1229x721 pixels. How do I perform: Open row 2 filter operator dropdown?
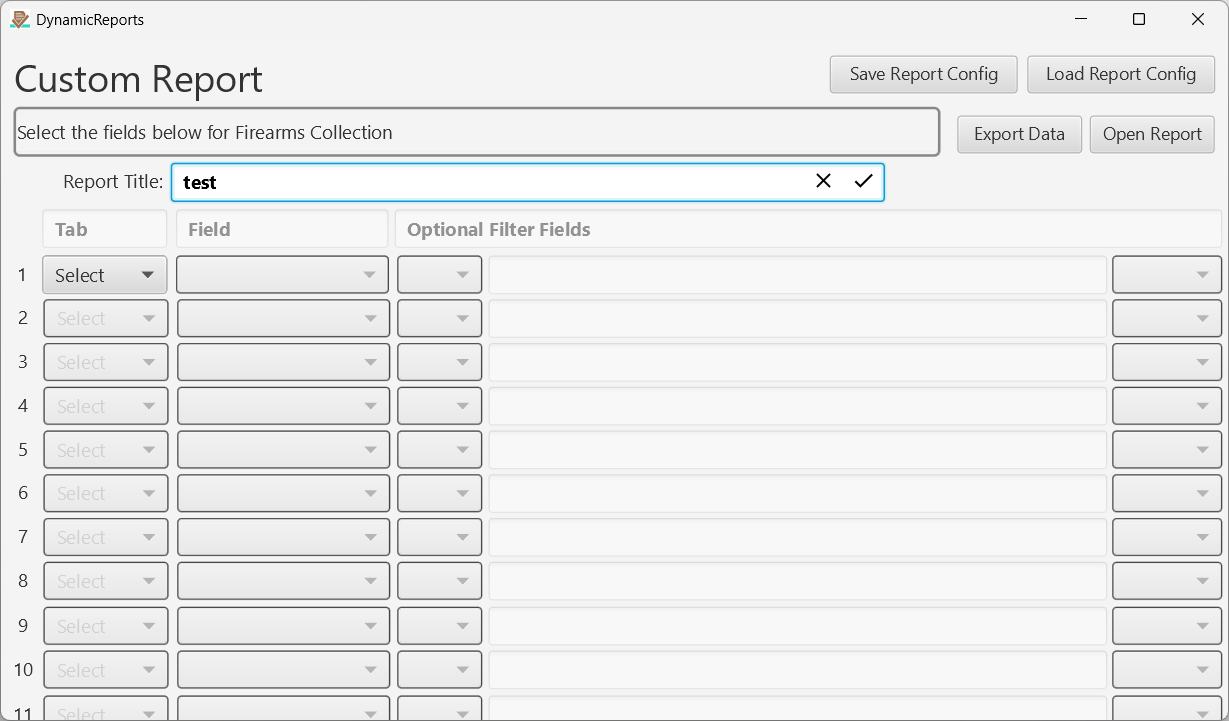coord(439,318)
